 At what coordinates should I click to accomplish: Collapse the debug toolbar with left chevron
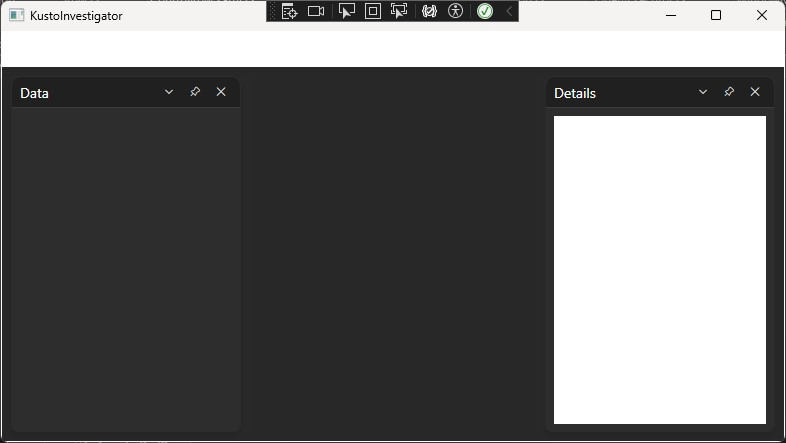click(509, 11)
